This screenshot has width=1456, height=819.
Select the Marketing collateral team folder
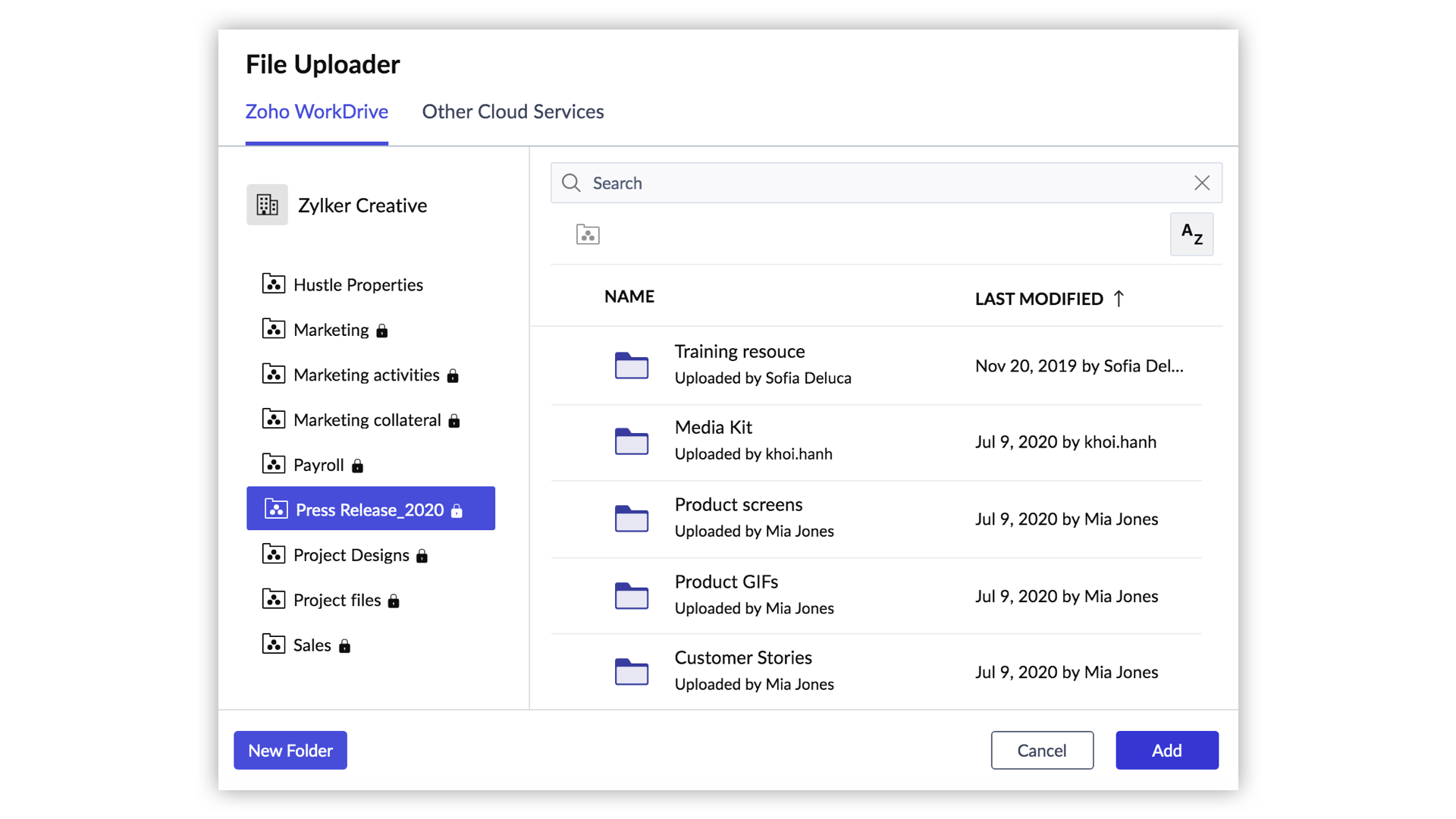click(367, 420)
